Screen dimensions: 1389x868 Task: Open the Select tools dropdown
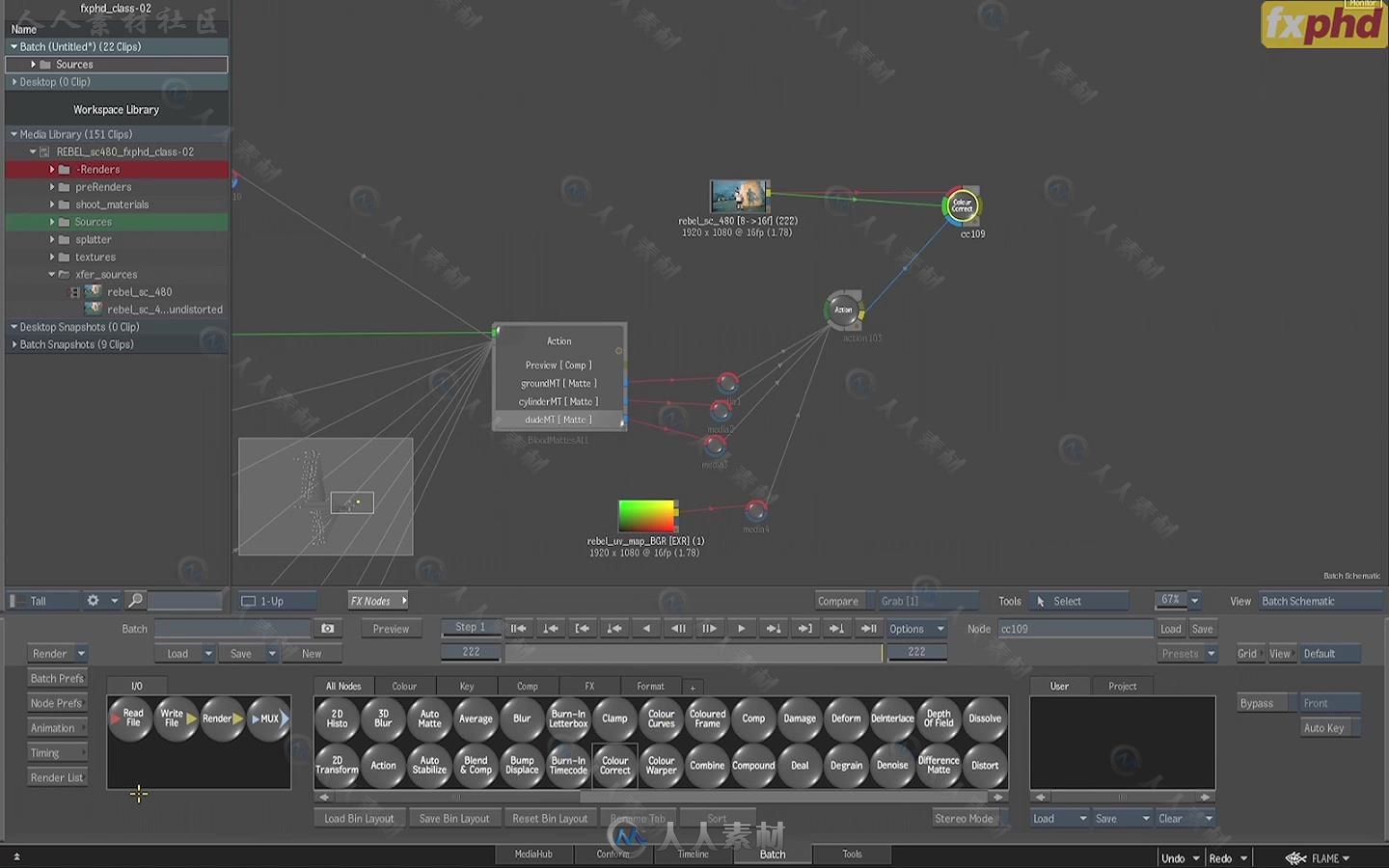(x=1078, y=601)
